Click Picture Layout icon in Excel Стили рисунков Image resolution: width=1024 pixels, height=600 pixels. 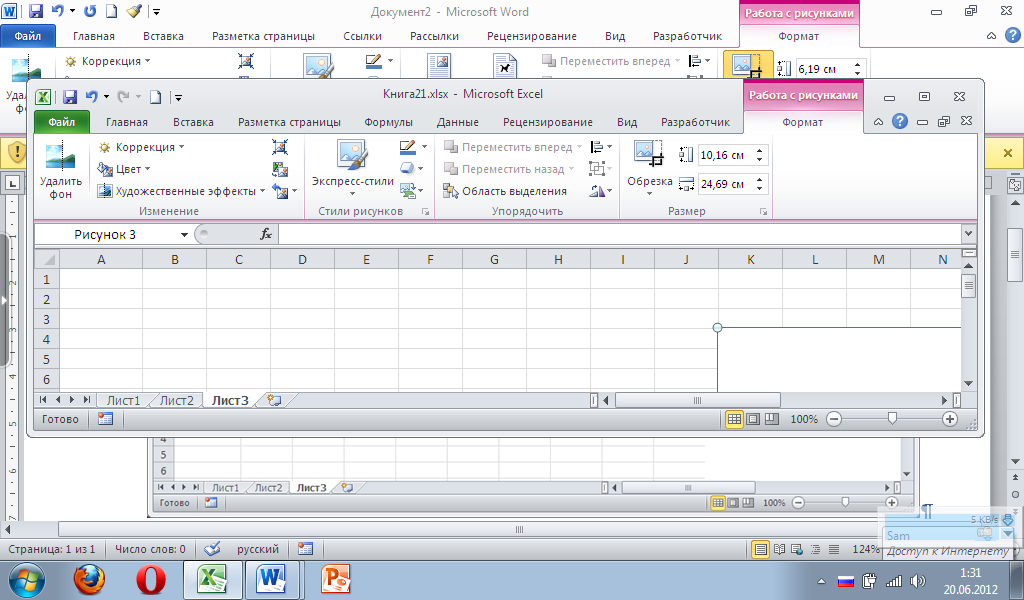(408, 191)
